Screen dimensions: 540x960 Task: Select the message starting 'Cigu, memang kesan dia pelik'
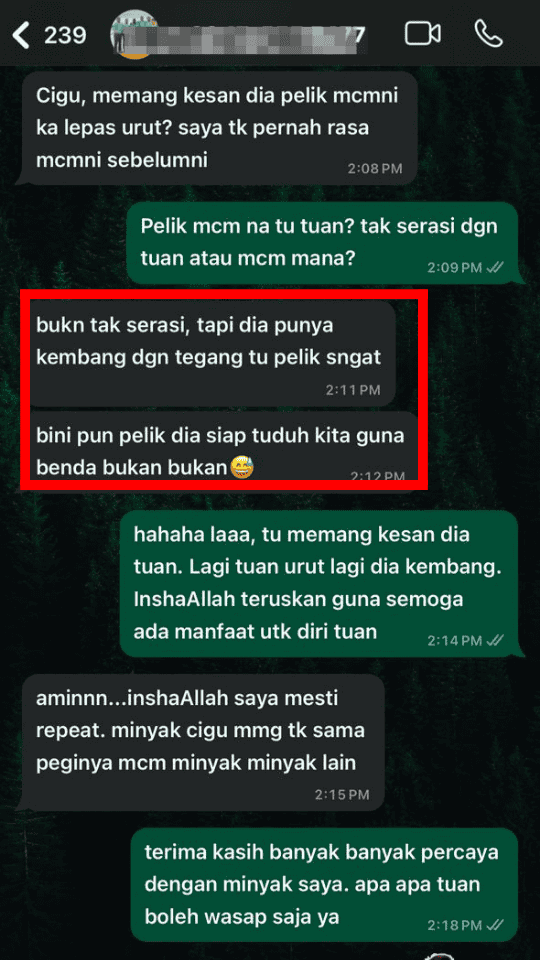click(219, 129)
